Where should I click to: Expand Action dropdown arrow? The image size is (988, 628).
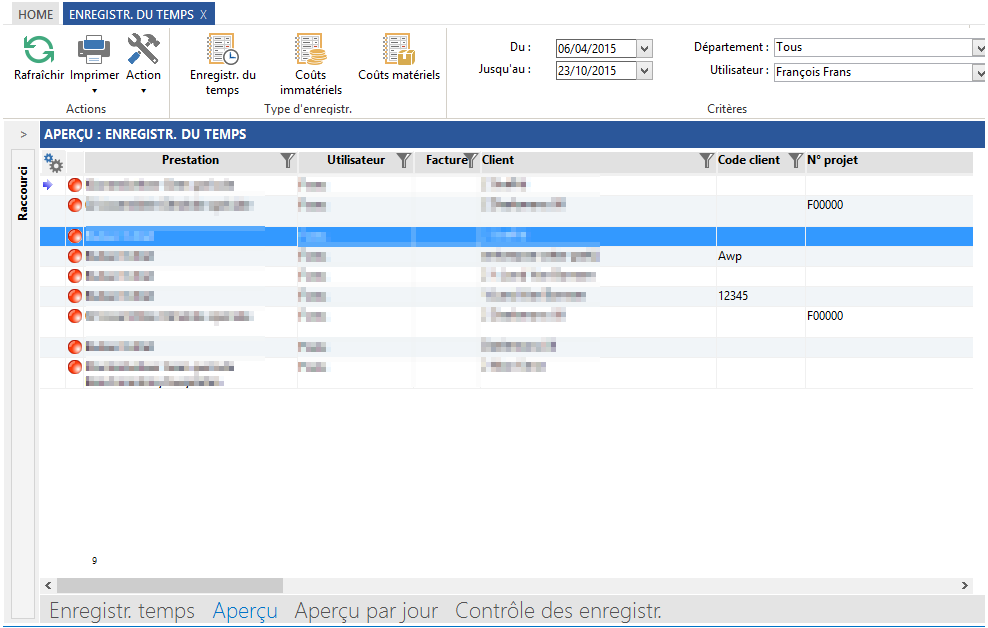click(x=144, y=91)
